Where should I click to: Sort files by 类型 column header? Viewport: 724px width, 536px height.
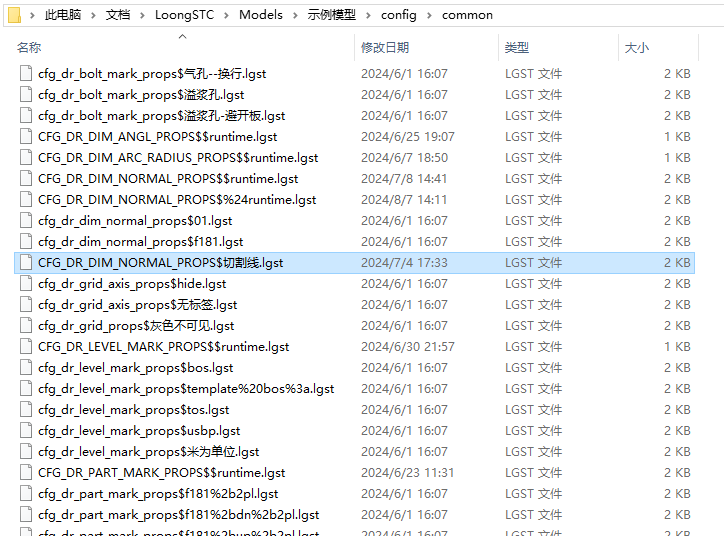[x=516, y=48]
